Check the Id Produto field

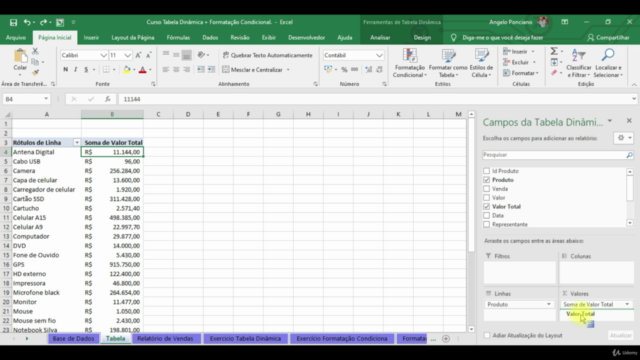click(x=486, y=171)
